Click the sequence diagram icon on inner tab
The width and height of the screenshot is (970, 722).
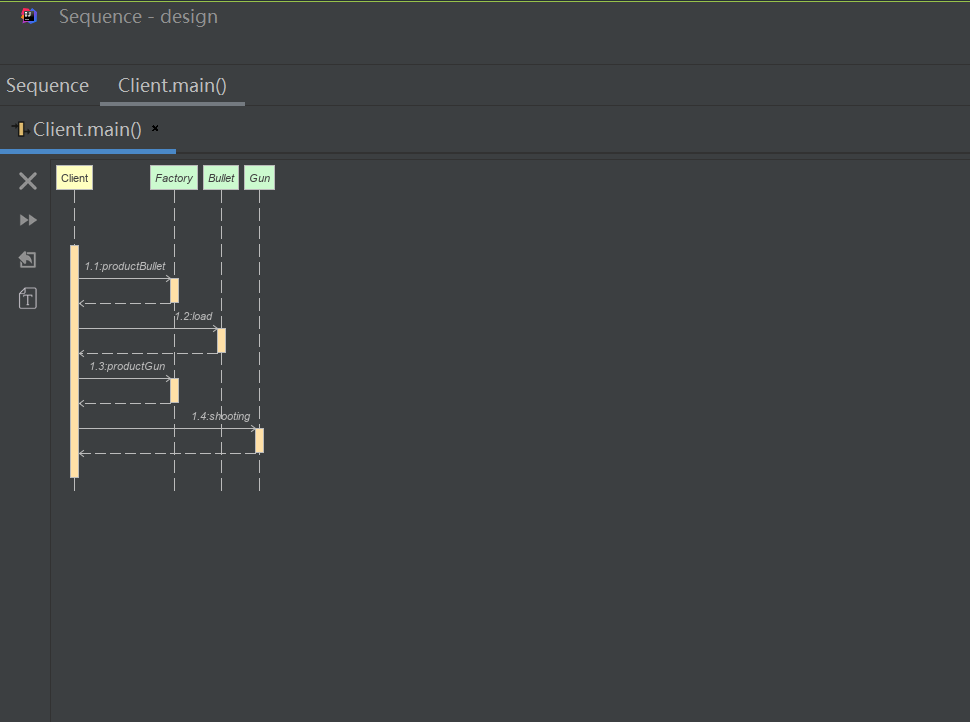point(18,129)
